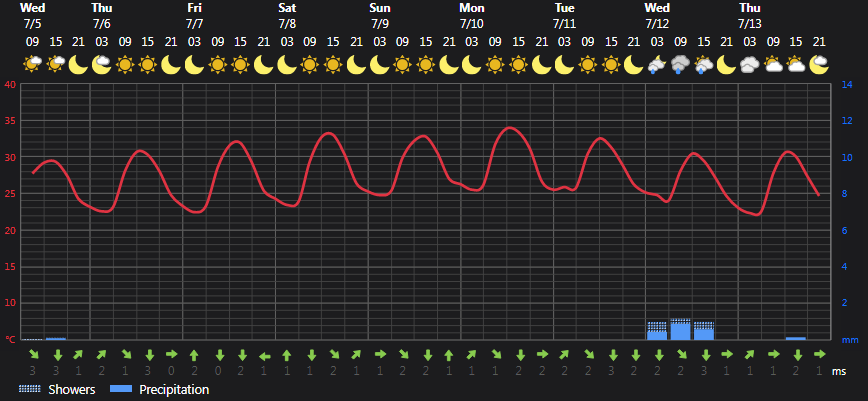Click the night showers icon for Wed 7/12 03
868x401 pixels.
pyautogui.click(x=657, y=64)
